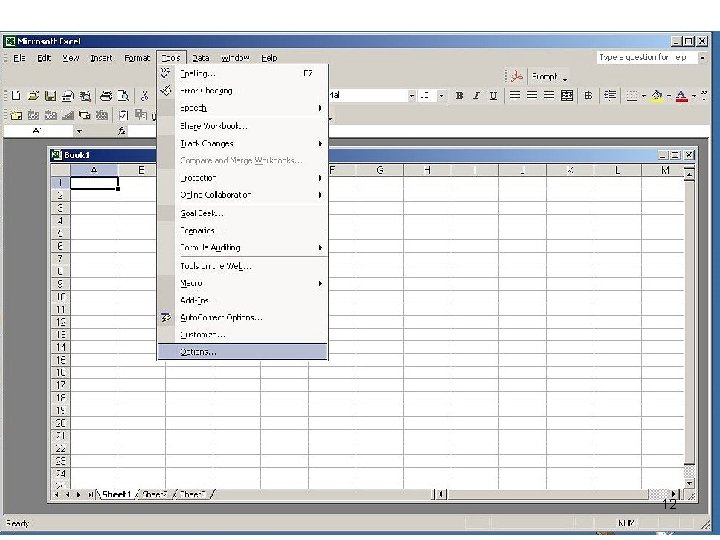Screen dimensions: 720x540
Task: Open the Prompt dropdown
Action: [x=565, y=77]
